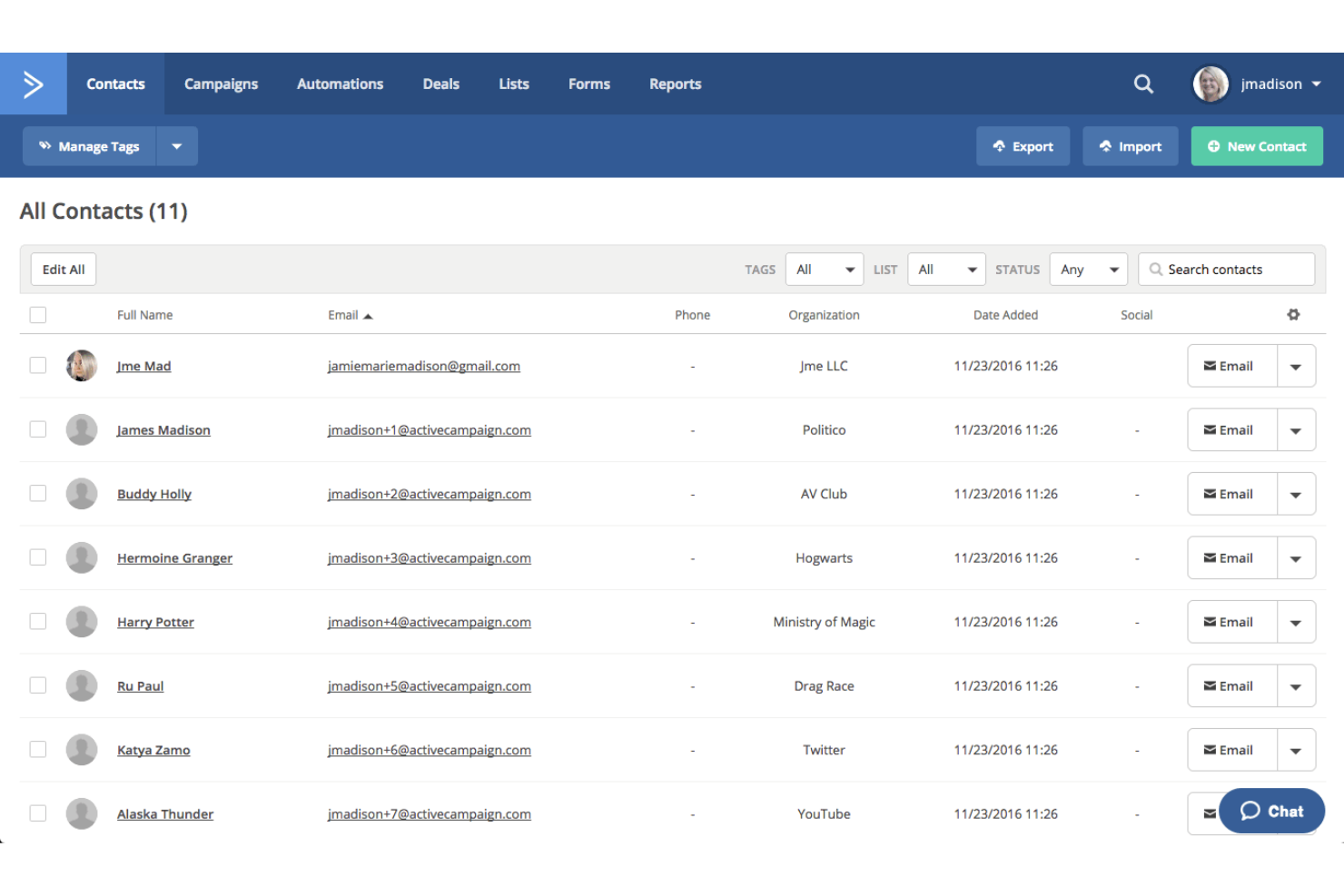This screenshot has height=896, width=1344.
Task: Check the checkbox next to James Madison
Action: tap(37, 428)
